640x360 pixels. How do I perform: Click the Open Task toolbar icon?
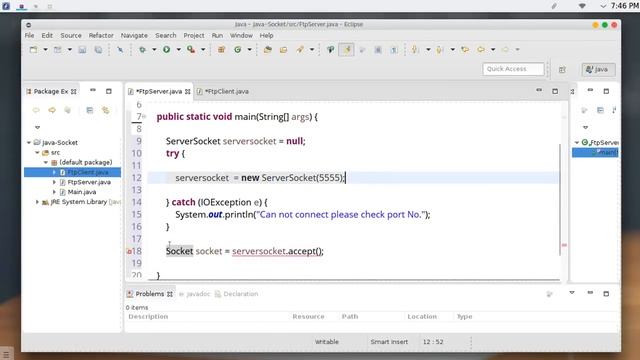point(283,49)
